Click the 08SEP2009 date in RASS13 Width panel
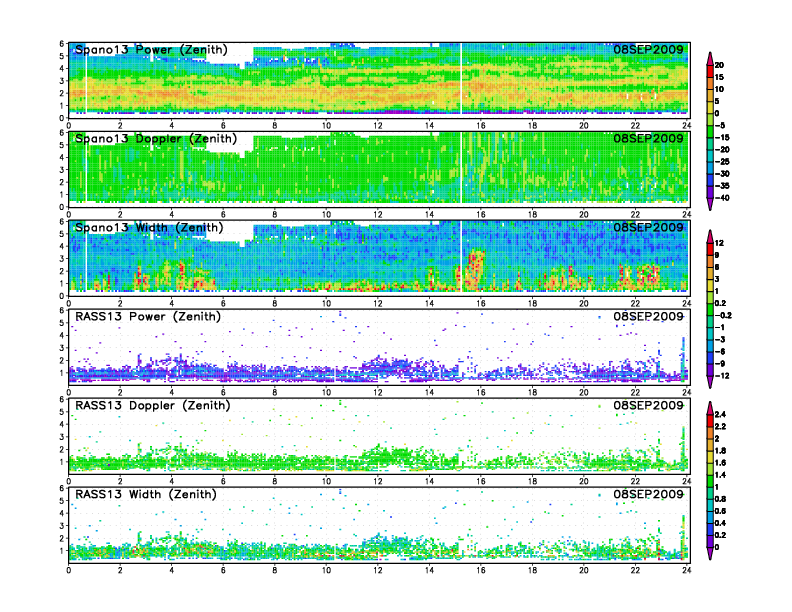792x612 pixels. pos(648,494)
